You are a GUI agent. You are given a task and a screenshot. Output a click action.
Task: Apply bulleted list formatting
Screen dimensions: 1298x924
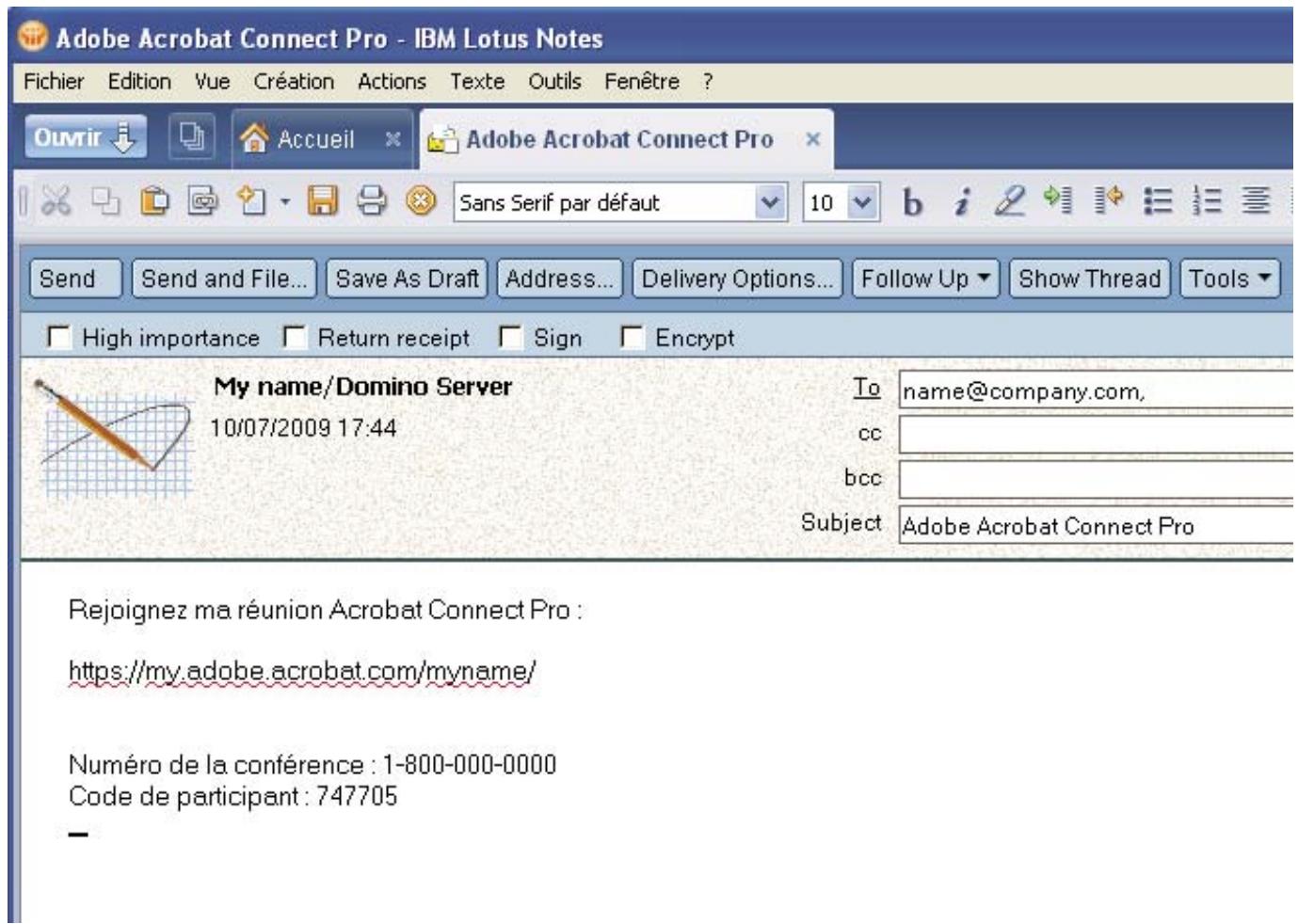click(x=1158, y=201)
